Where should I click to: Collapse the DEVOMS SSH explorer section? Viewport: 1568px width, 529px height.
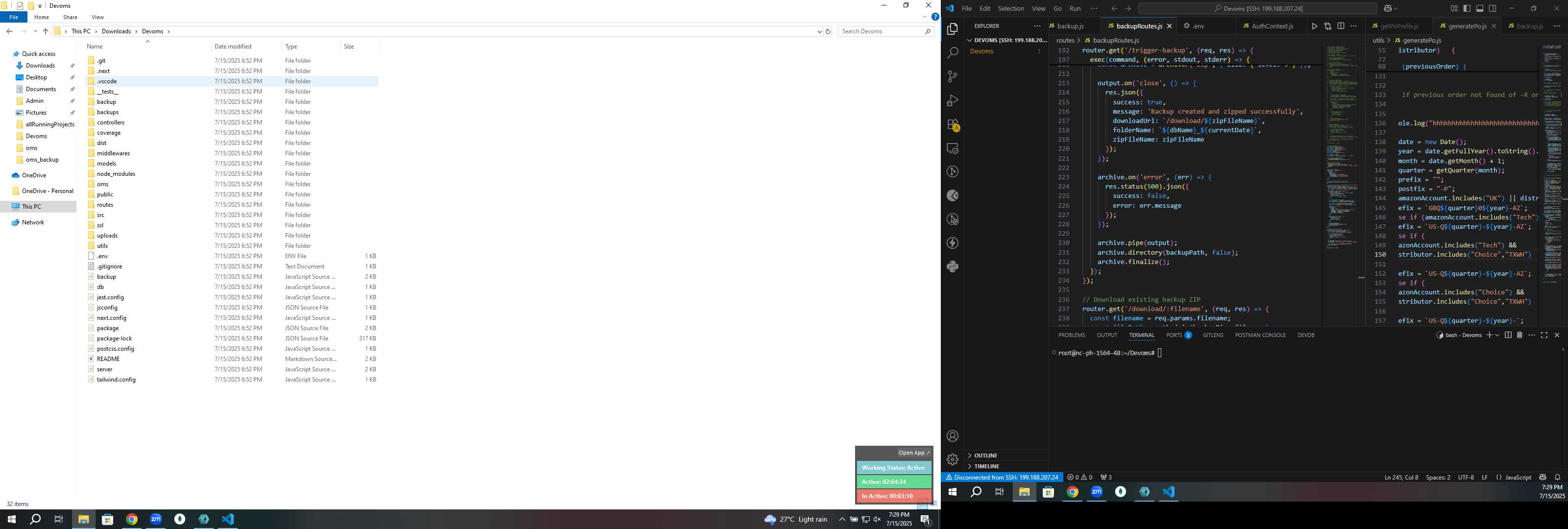[1007, 40]
